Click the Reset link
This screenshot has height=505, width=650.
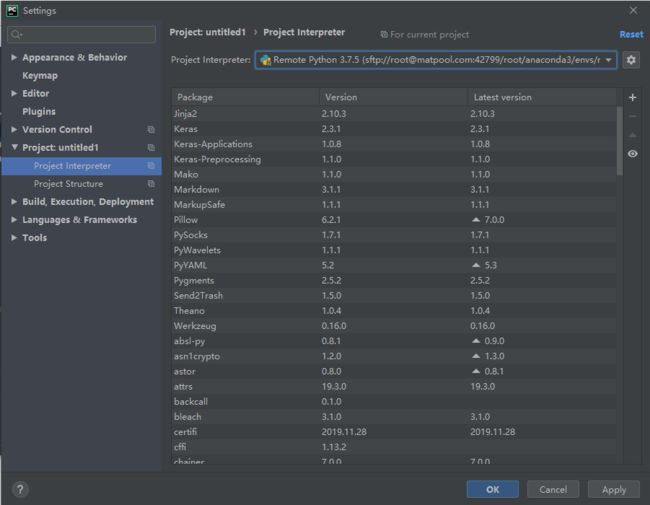631,34
